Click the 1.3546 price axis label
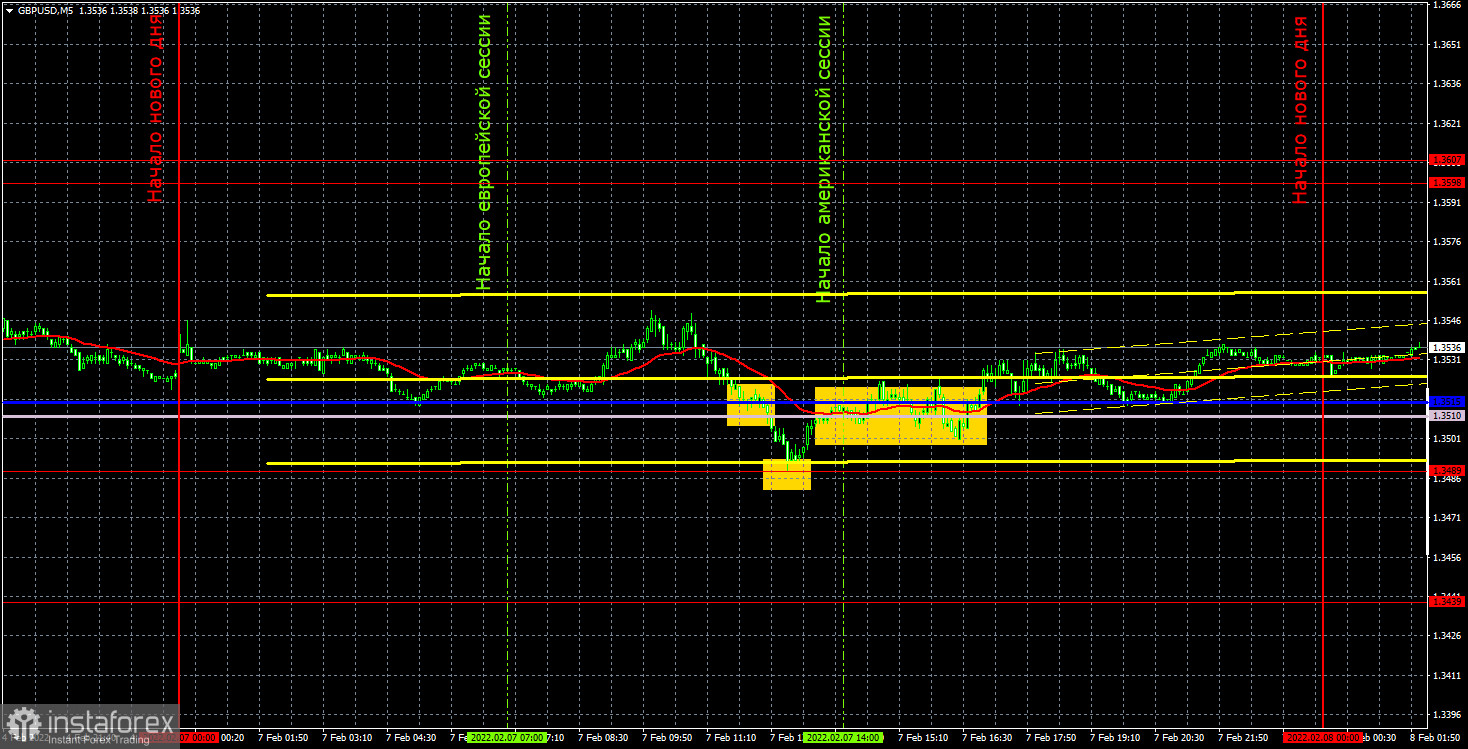 [1447, 321]
